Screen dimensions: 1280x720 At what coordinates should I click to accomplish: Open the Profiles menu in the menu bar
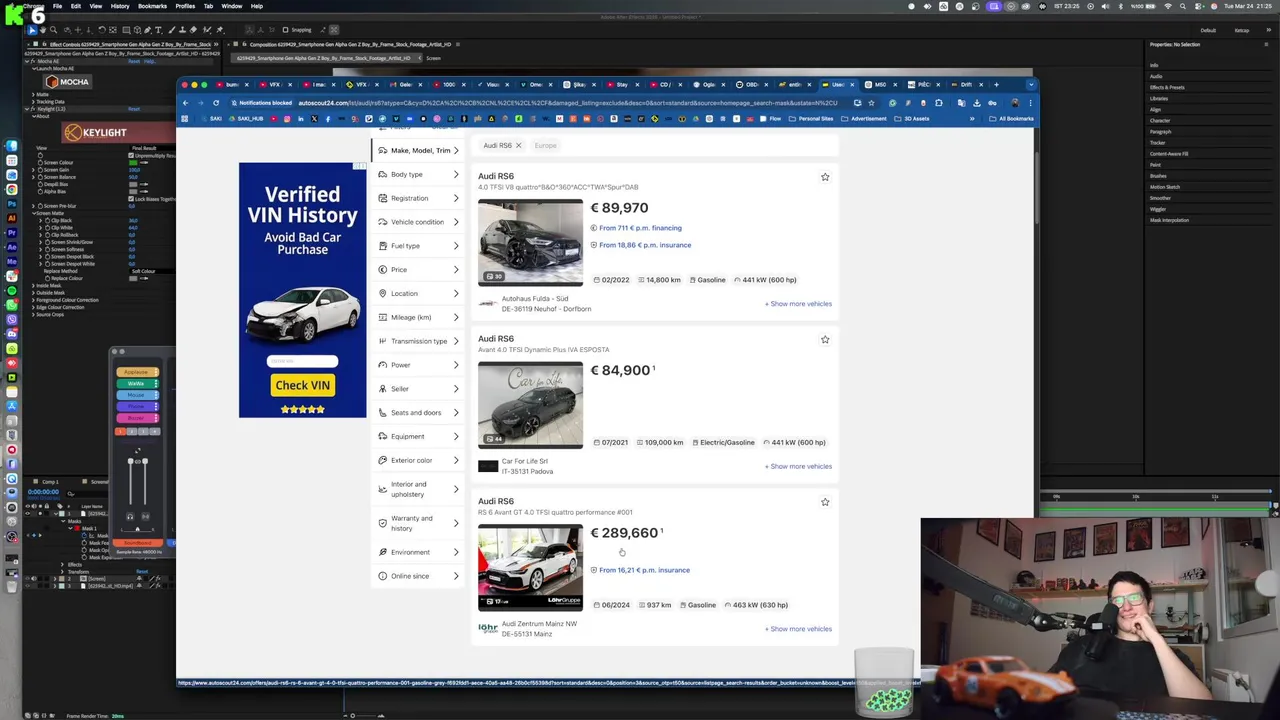point(185,6)
